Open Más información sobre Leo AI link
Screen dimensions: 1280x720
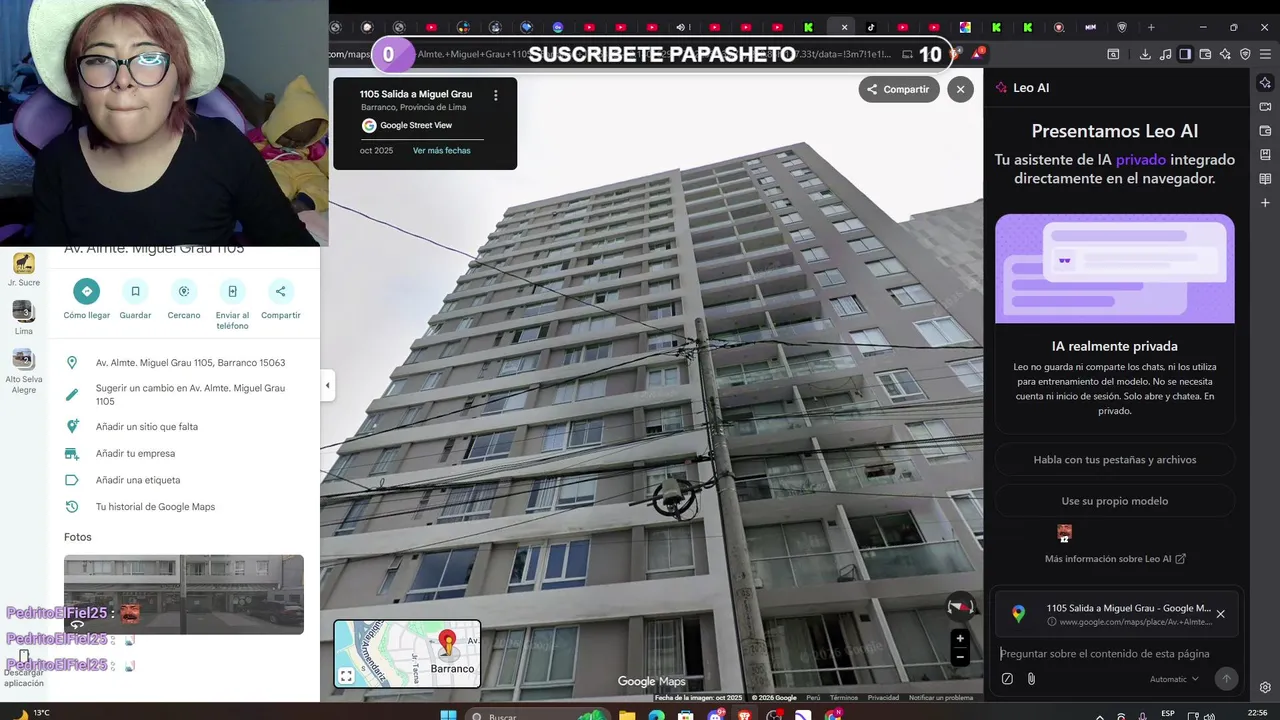[1115, 559]
